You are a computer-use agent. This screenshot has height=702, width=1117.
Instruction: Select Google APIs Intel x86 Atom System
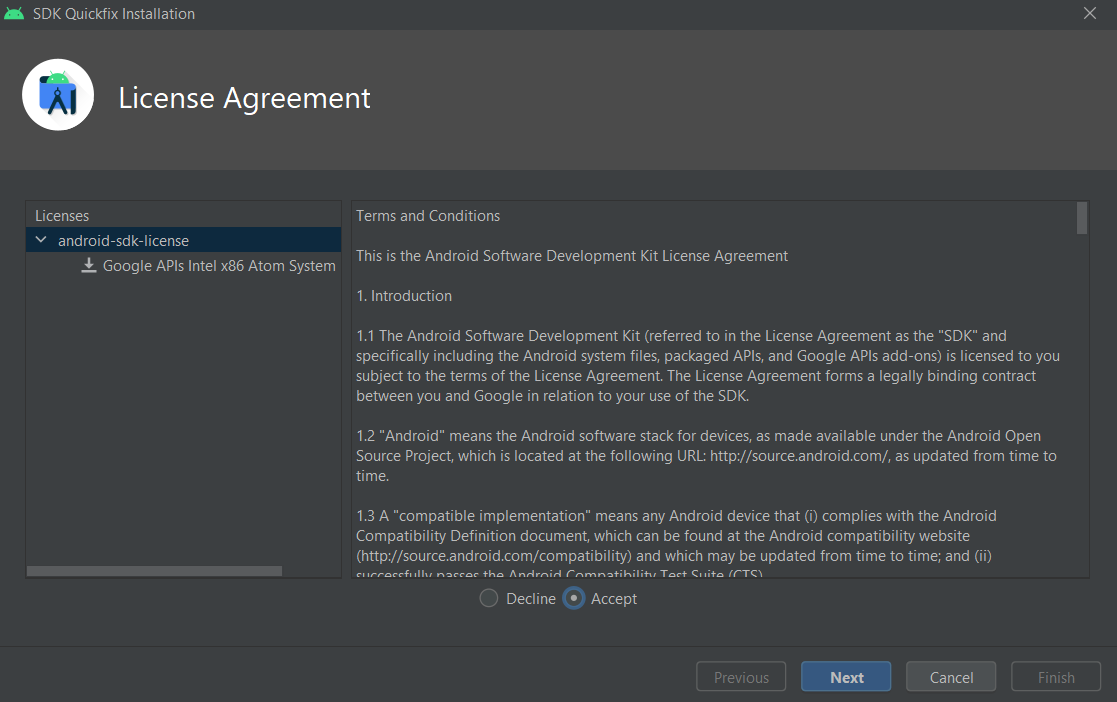point(219,266)
